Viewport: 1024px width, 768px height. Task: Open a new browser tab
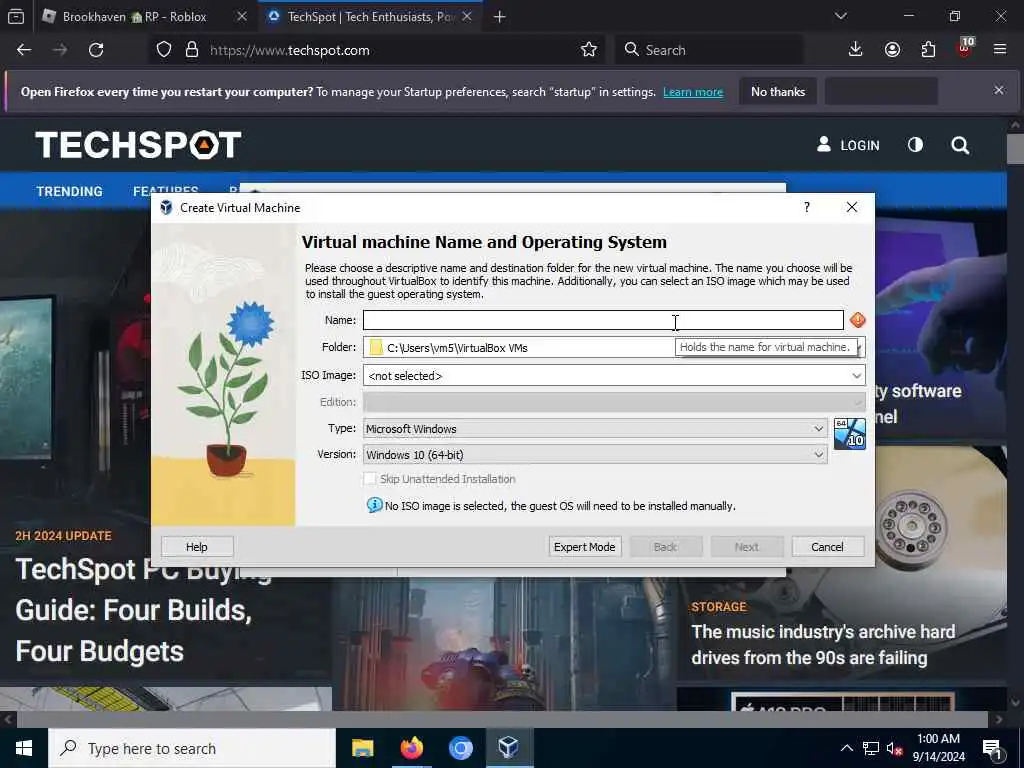pyautogui.click(x=499, y=17)
